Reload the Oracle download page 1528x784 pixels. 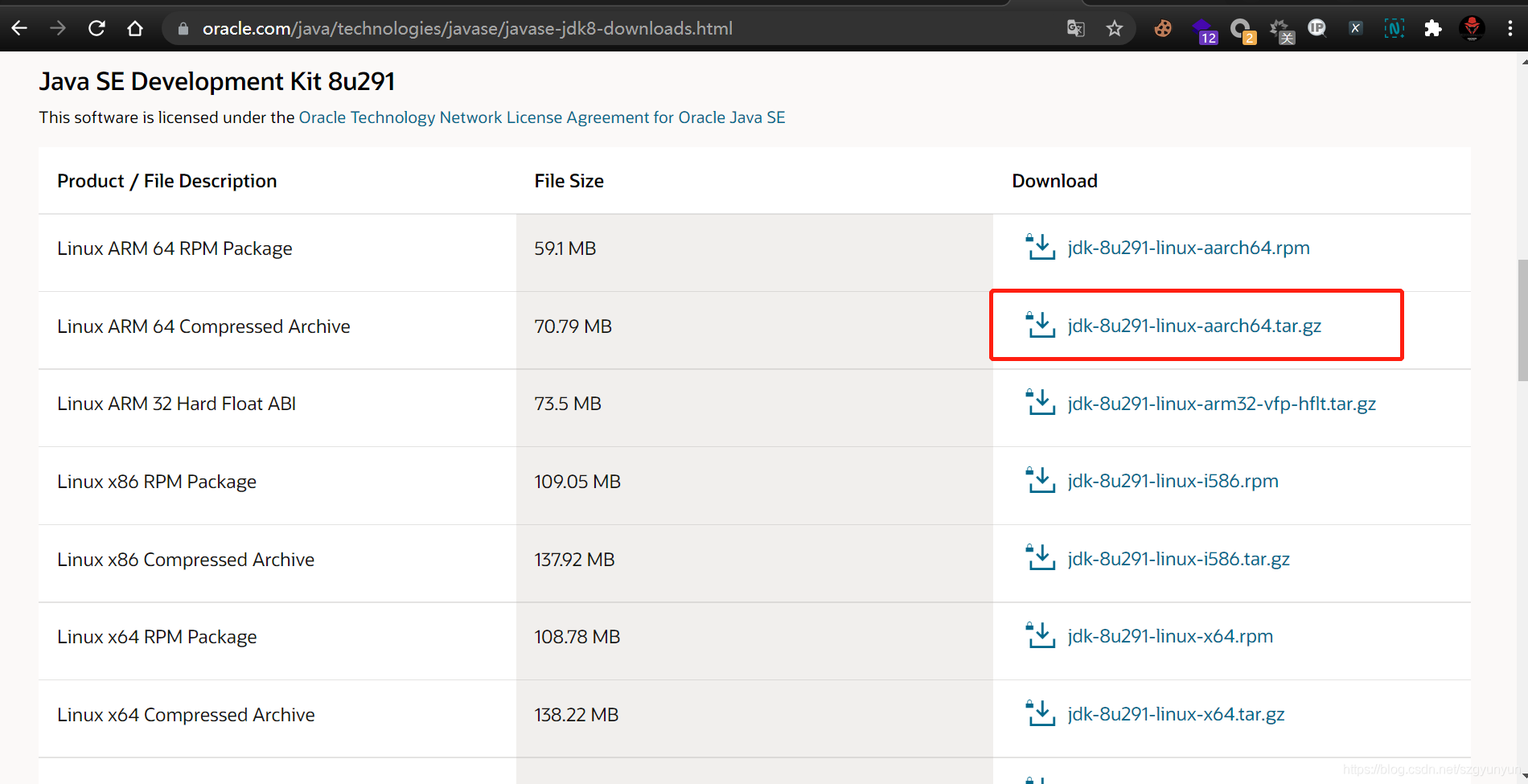click(97, 28)
